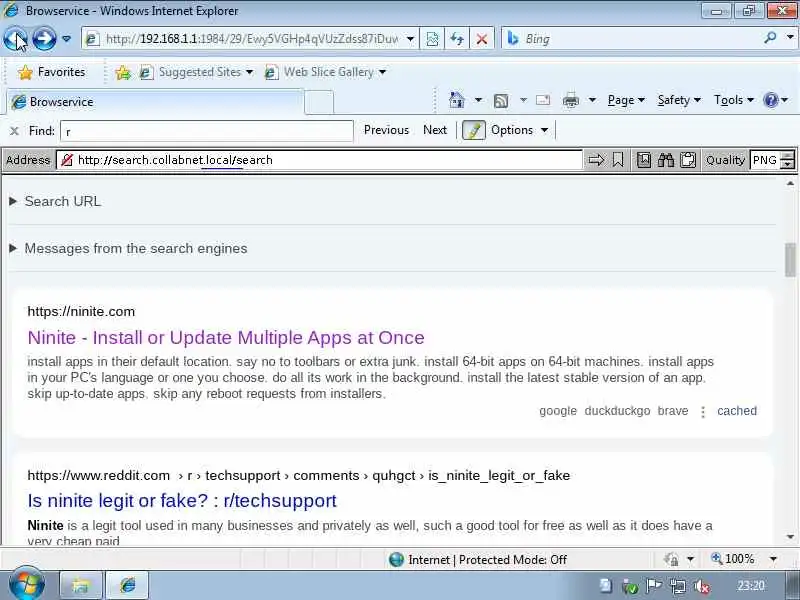Click the clipboard icon in Browservice bar
The height and width of the screenshot is (600, 800).
(688, 160)
